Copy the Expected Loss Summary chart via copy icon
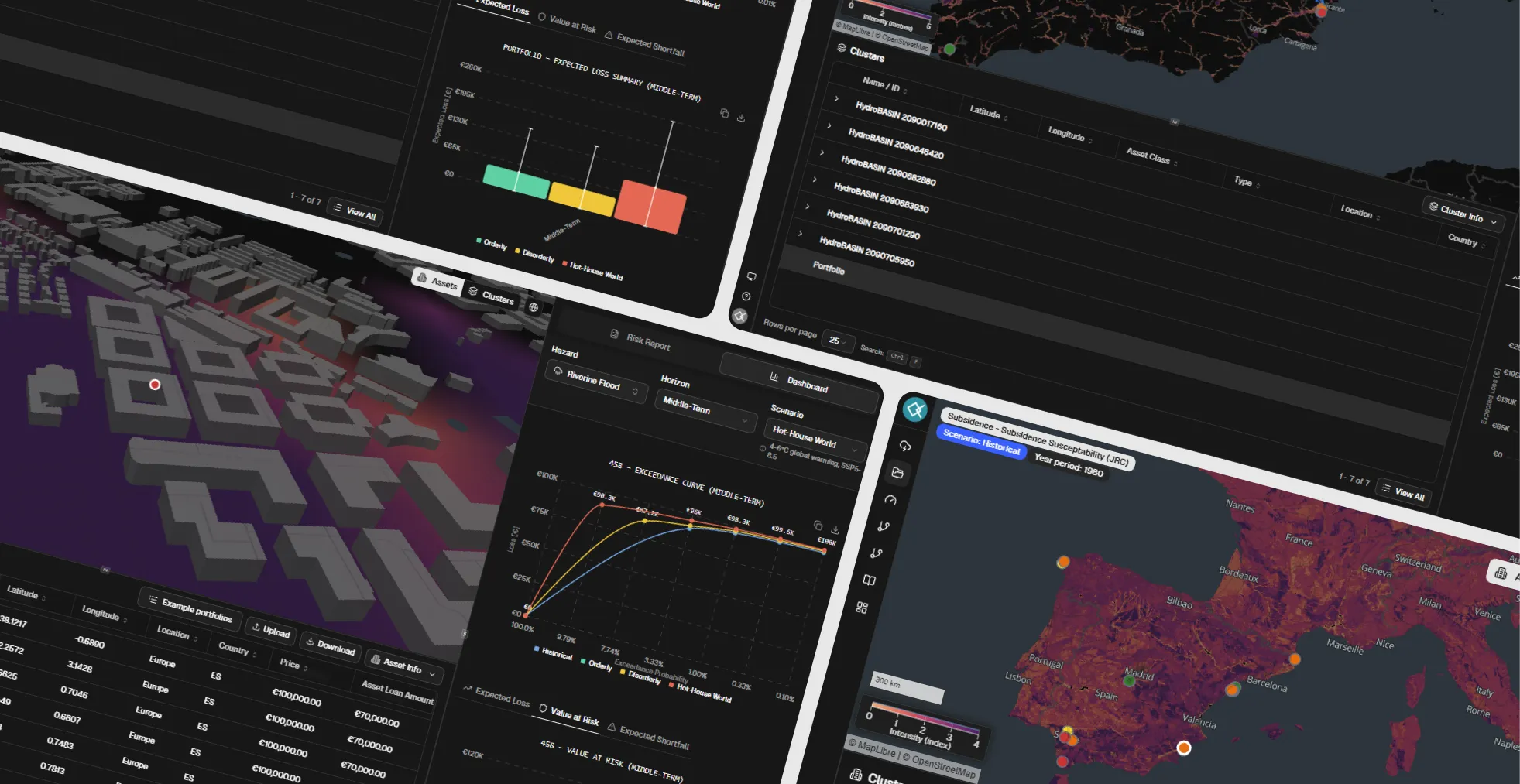The image size is (1520, 784). [x=726, y=114]
